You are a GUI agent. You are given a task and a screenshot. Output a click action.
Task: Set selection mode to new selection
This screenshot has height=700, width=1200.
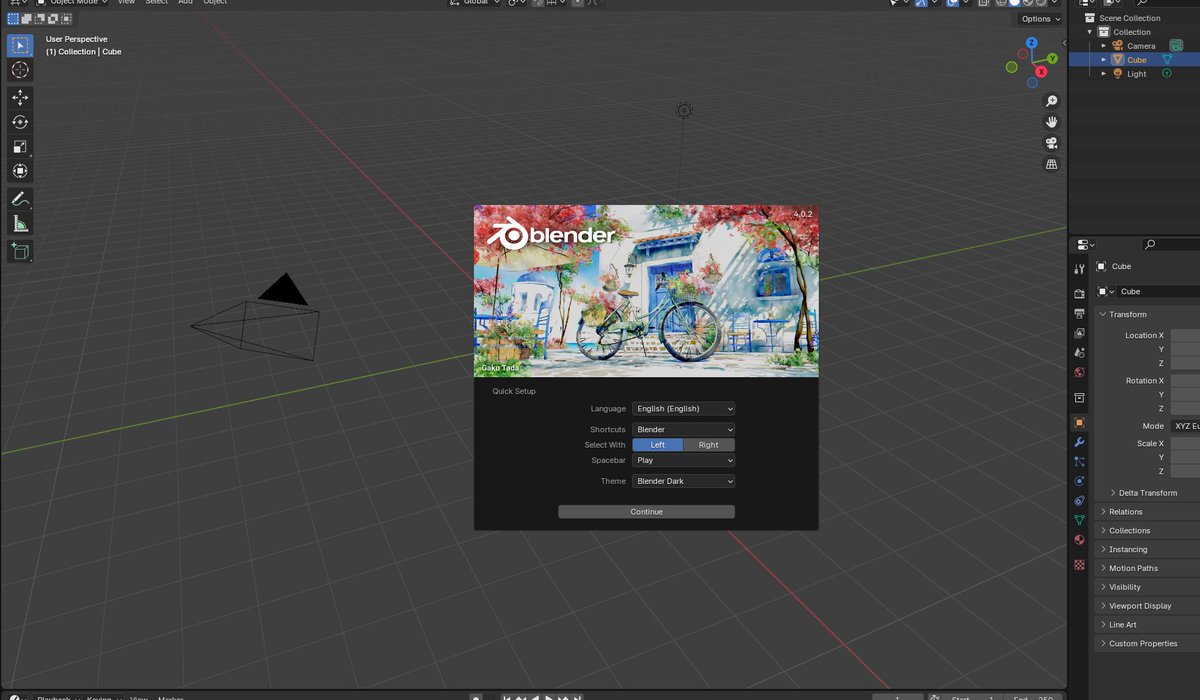13,19
